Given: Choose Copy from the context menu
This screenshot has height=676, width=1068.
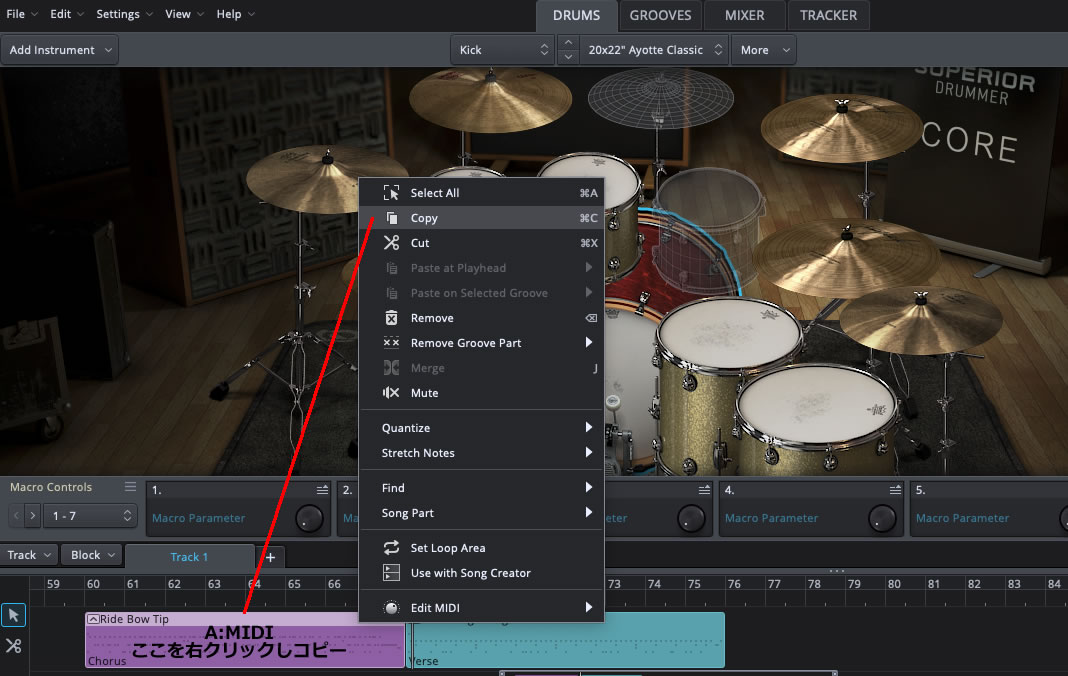Looking at the screenshot, I should click(424, 218).
